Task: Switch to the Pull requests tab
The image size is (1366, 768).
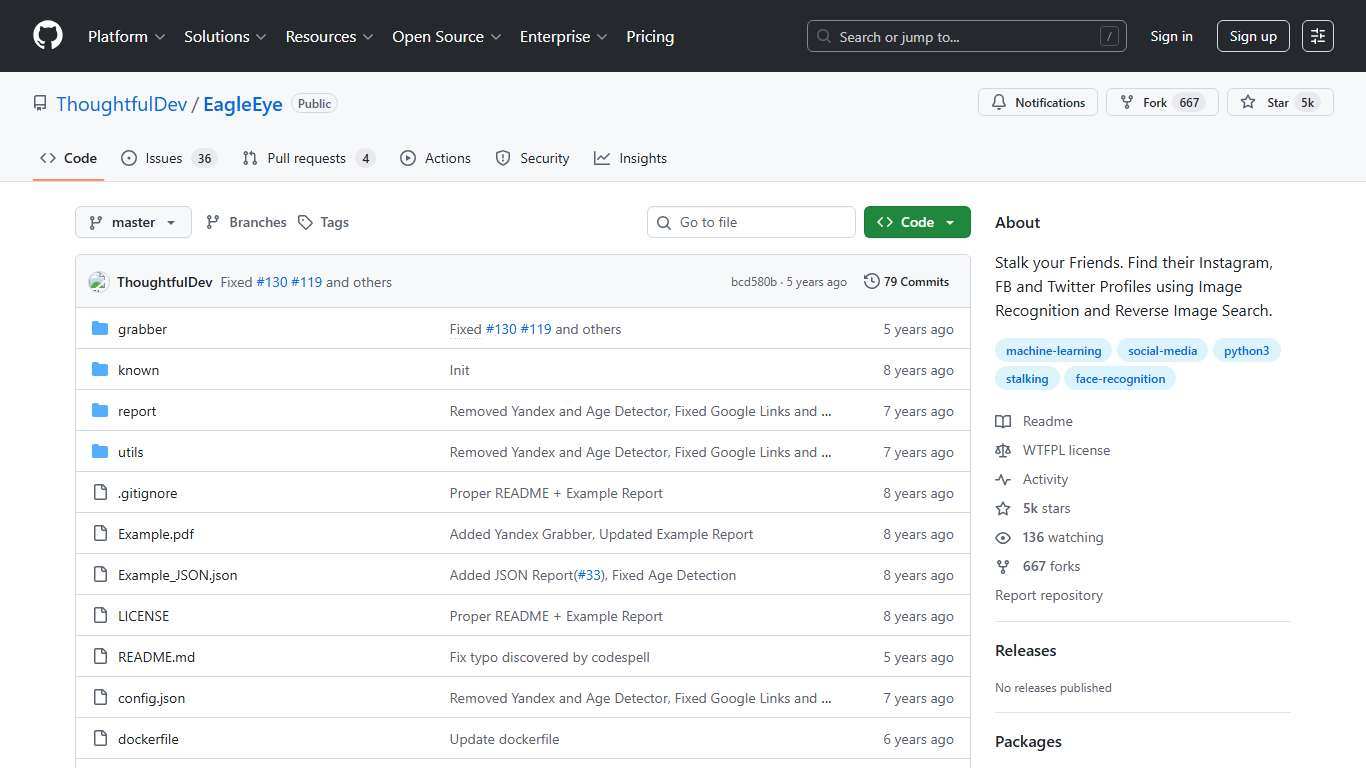Action: pos(308,158)
